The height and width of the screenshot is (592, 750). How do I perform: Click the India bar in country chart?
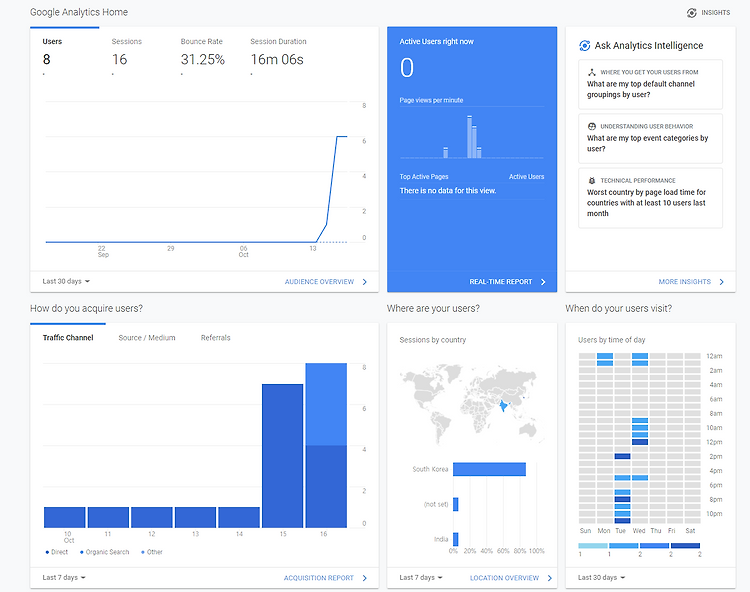(x=455, y=539)
